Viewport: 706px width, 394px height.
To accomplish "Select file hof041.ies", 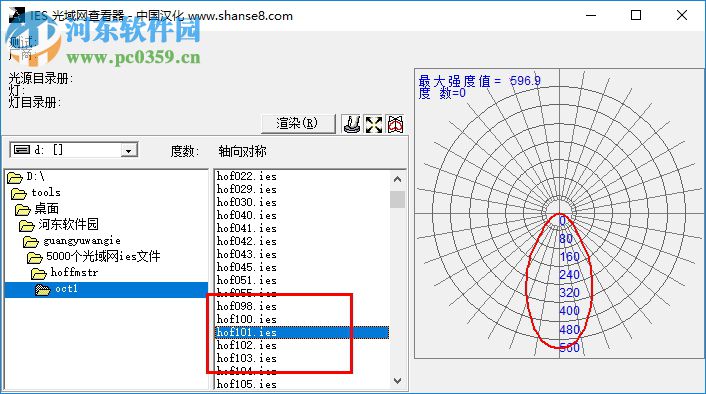I will point(247,228).
